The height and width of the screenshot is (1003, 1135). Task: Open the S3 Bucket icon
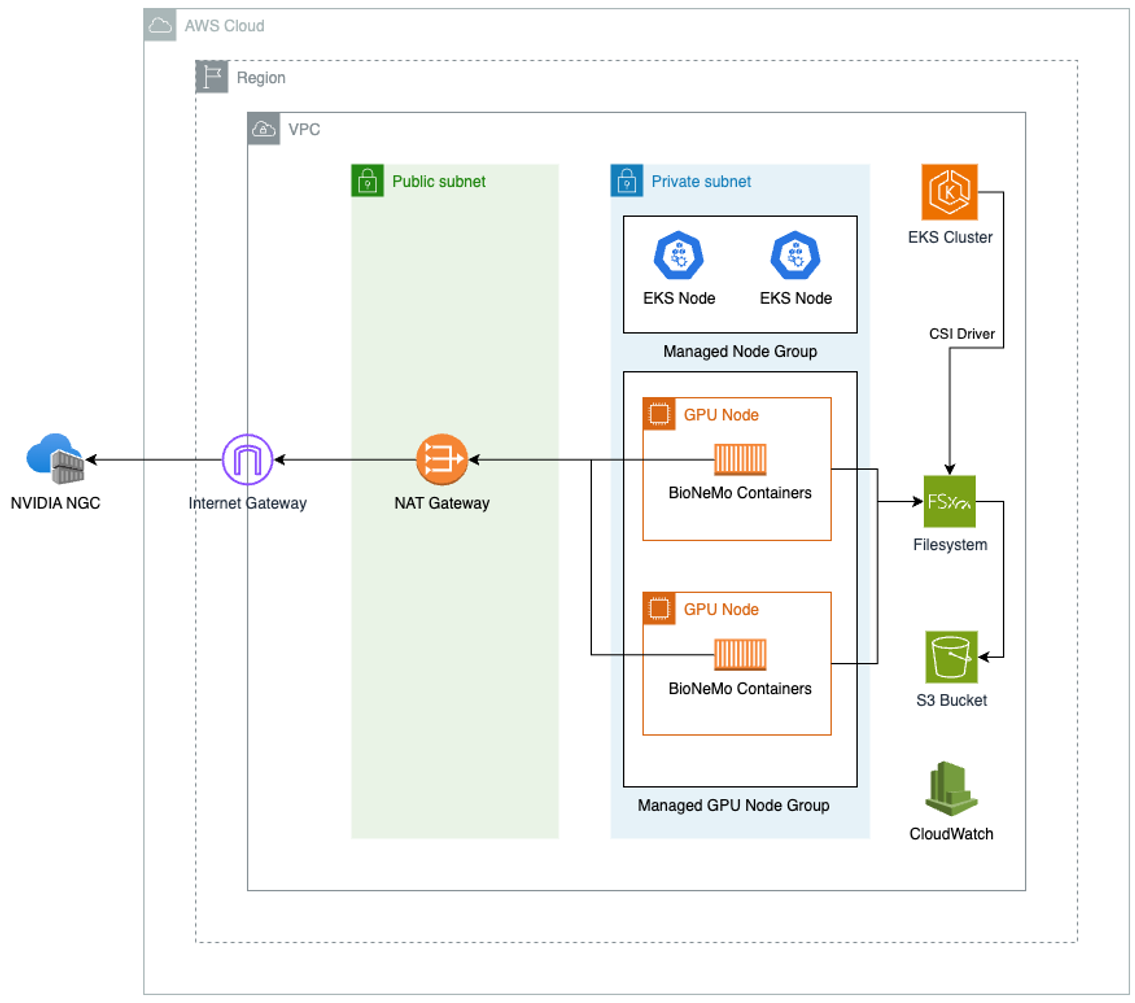tap(951, 657)
